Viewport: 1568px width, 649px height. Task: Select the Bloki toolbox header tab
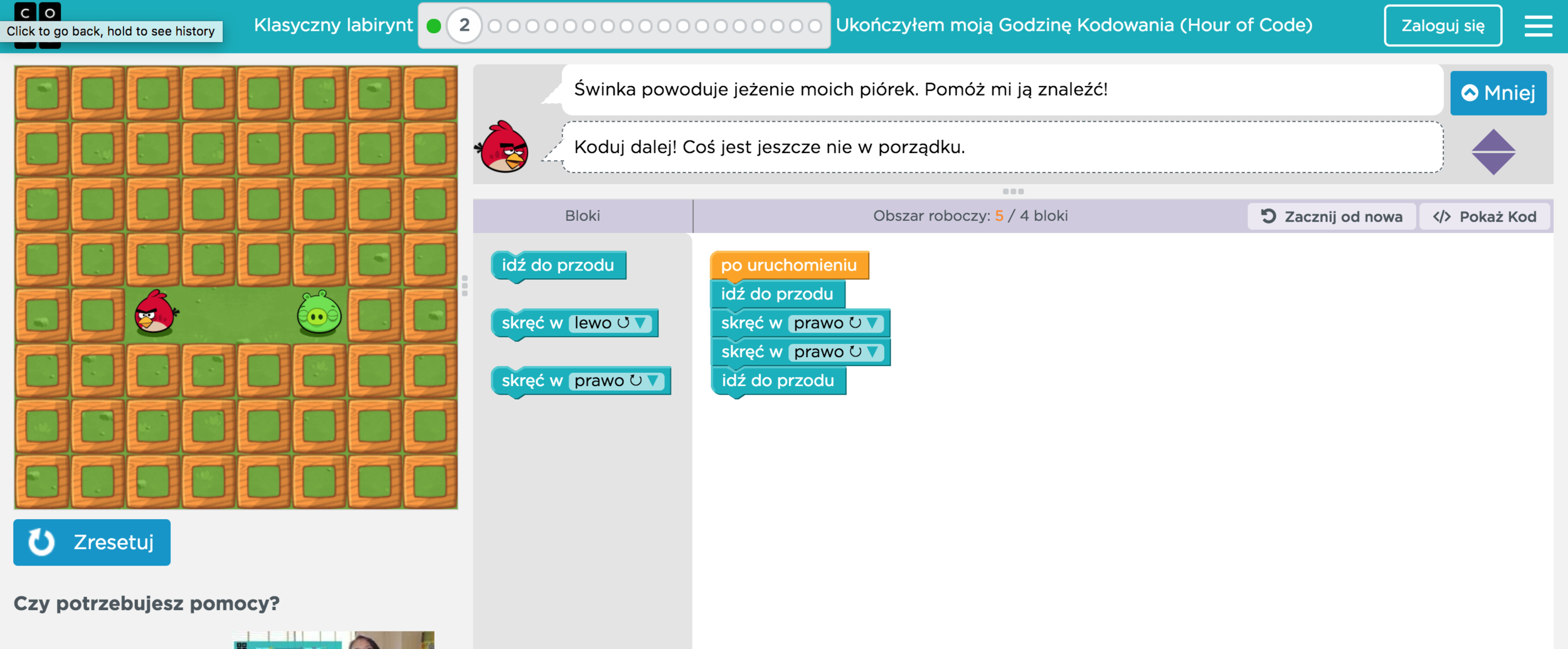pyautogui.click(x=583, y=216)
